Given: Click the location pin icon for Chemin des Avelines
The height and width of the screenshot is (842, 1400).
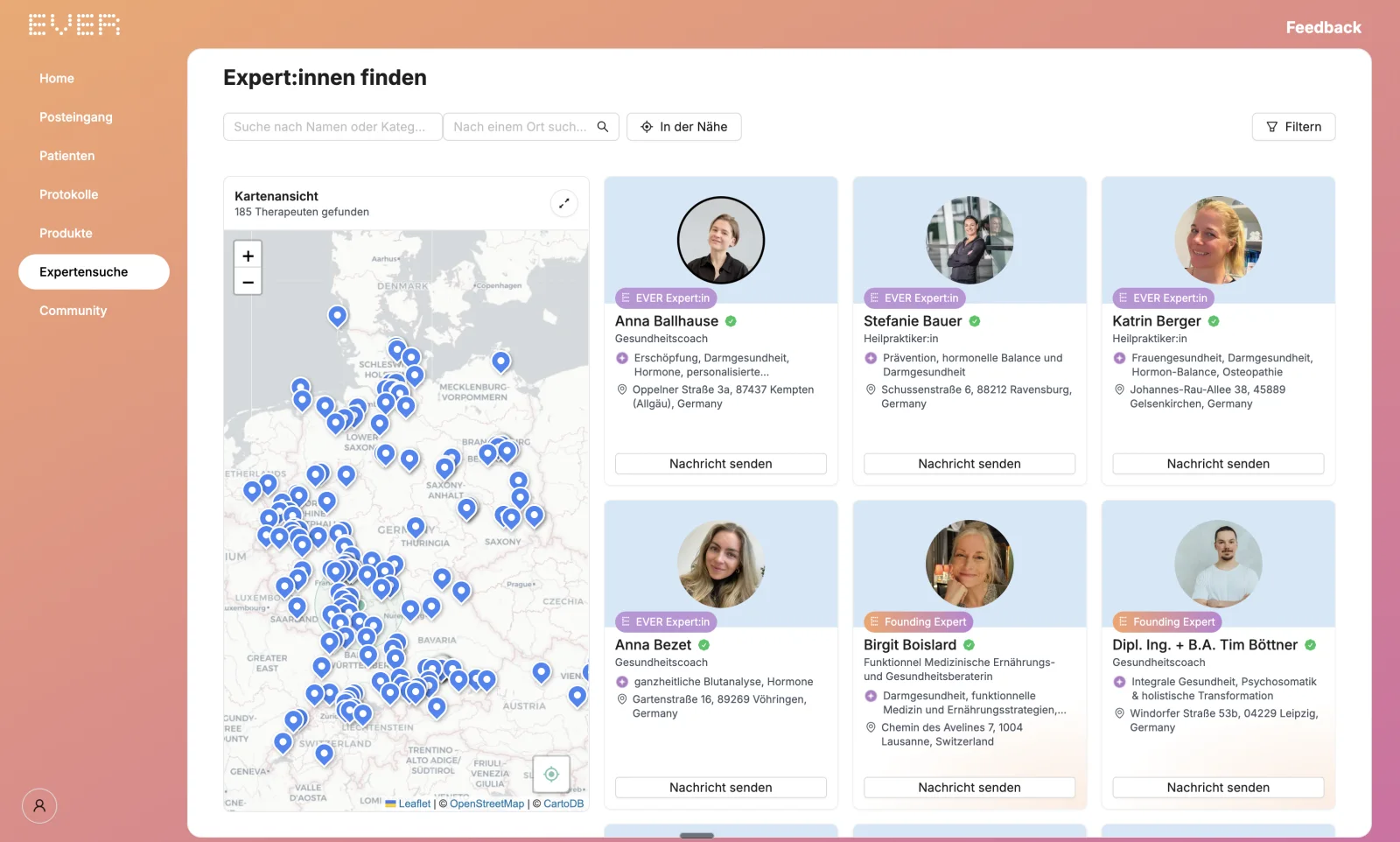Looking at the screenshot, I should (871, 727).
